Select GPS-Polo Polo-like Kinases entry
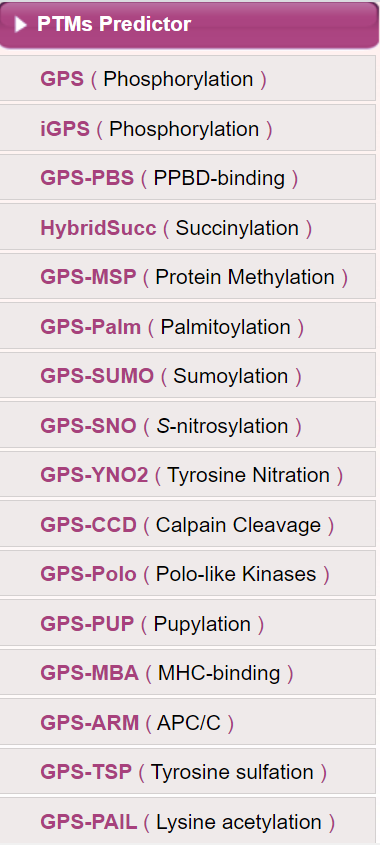 187,573
